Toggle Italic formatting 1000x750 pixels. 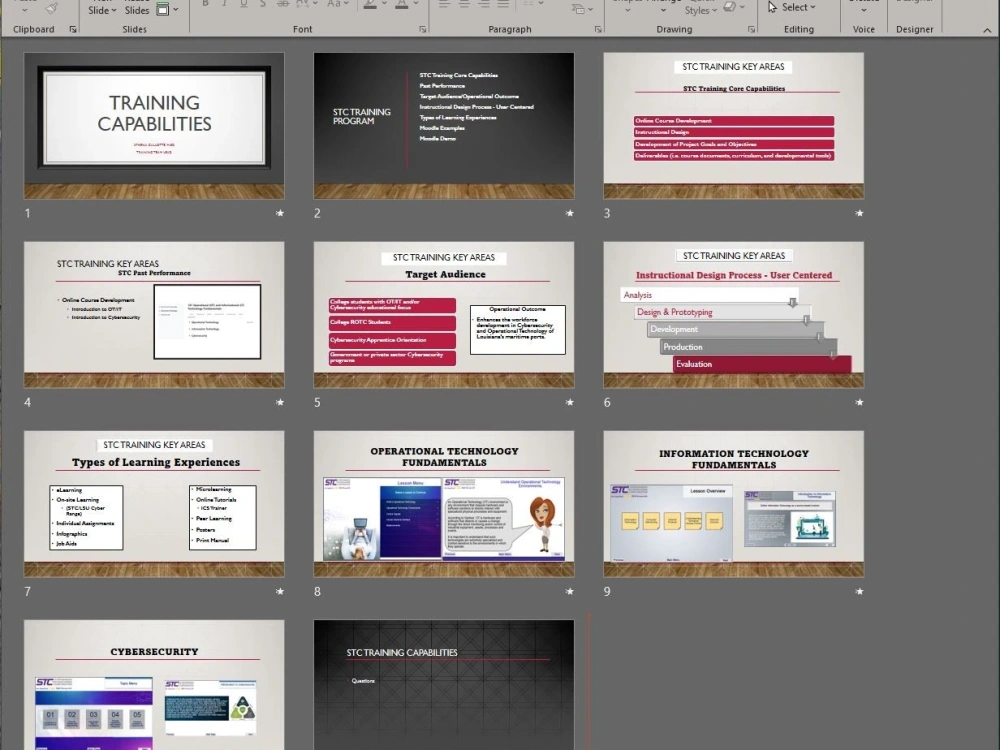click(x=224, y=4)
